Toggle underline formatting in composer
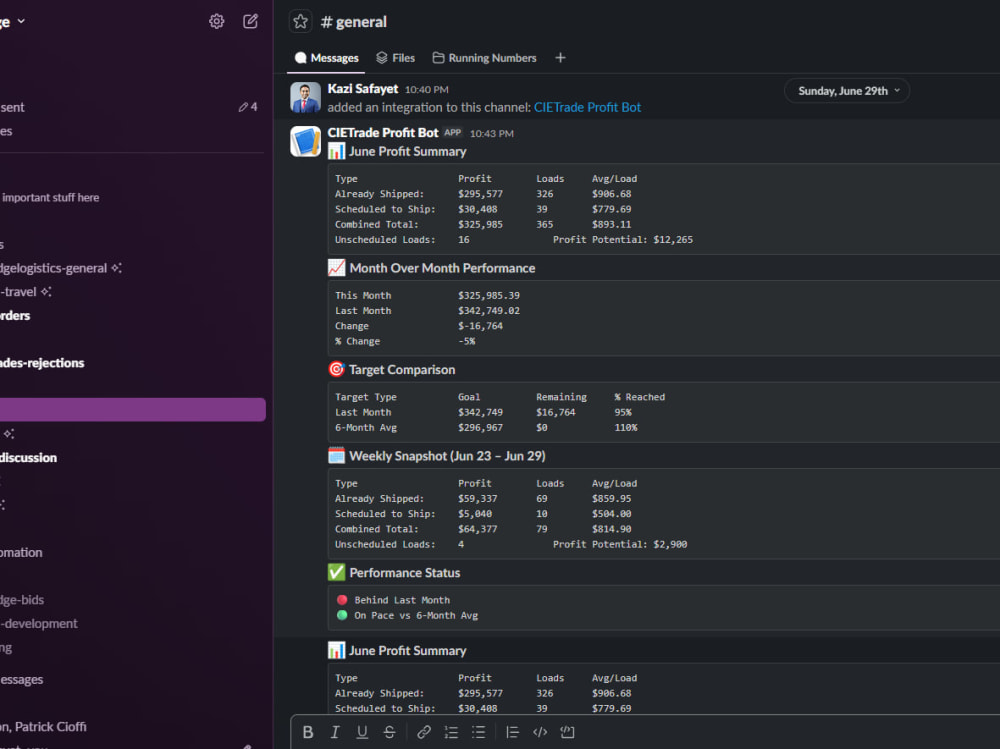This screenshot has width=1000, height=749. (x=362, y=732)
